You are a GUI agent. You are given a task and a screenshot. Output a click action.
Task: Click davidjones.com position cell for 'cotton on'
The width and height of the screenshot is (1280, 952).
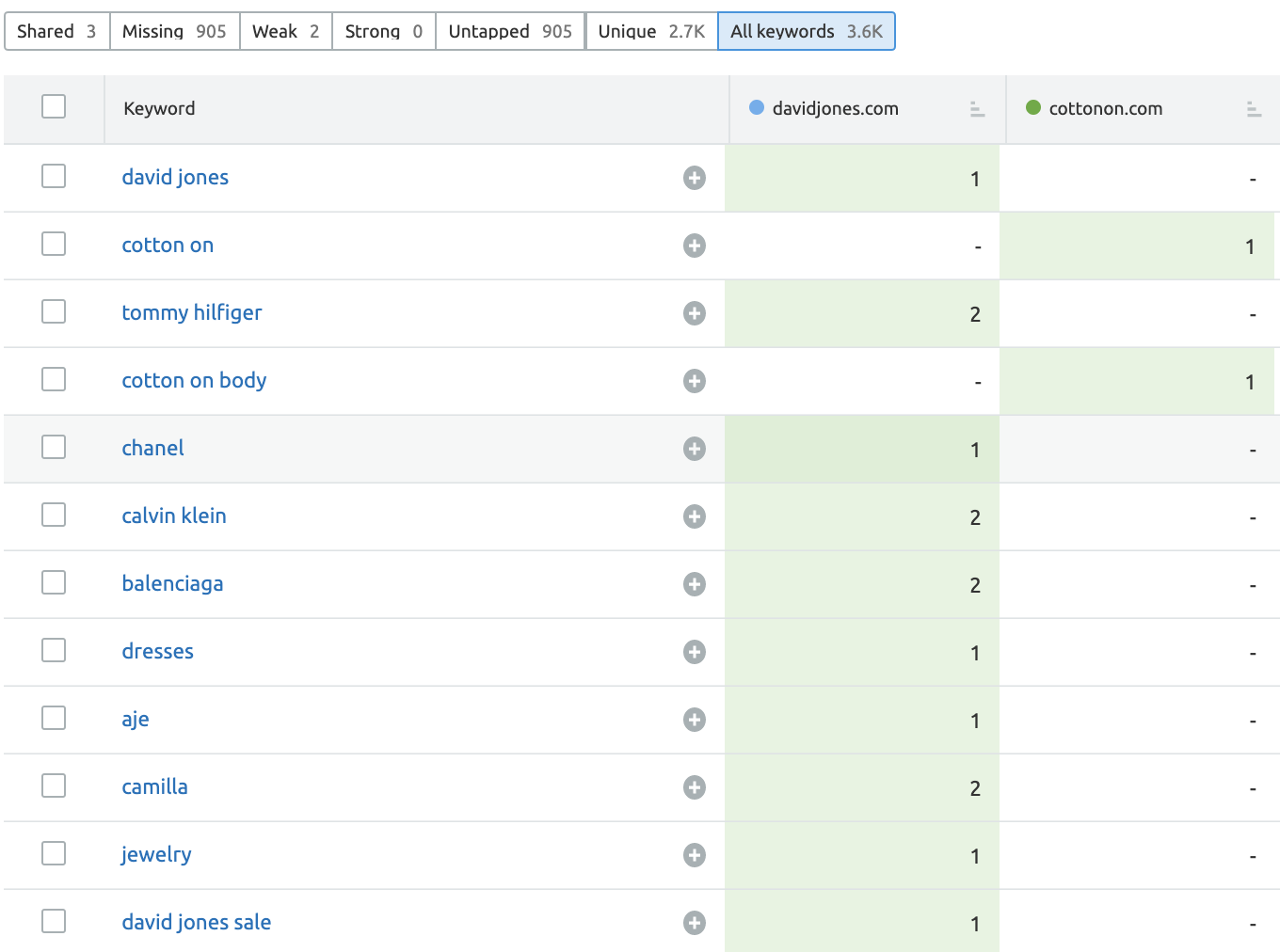[862, 246]
